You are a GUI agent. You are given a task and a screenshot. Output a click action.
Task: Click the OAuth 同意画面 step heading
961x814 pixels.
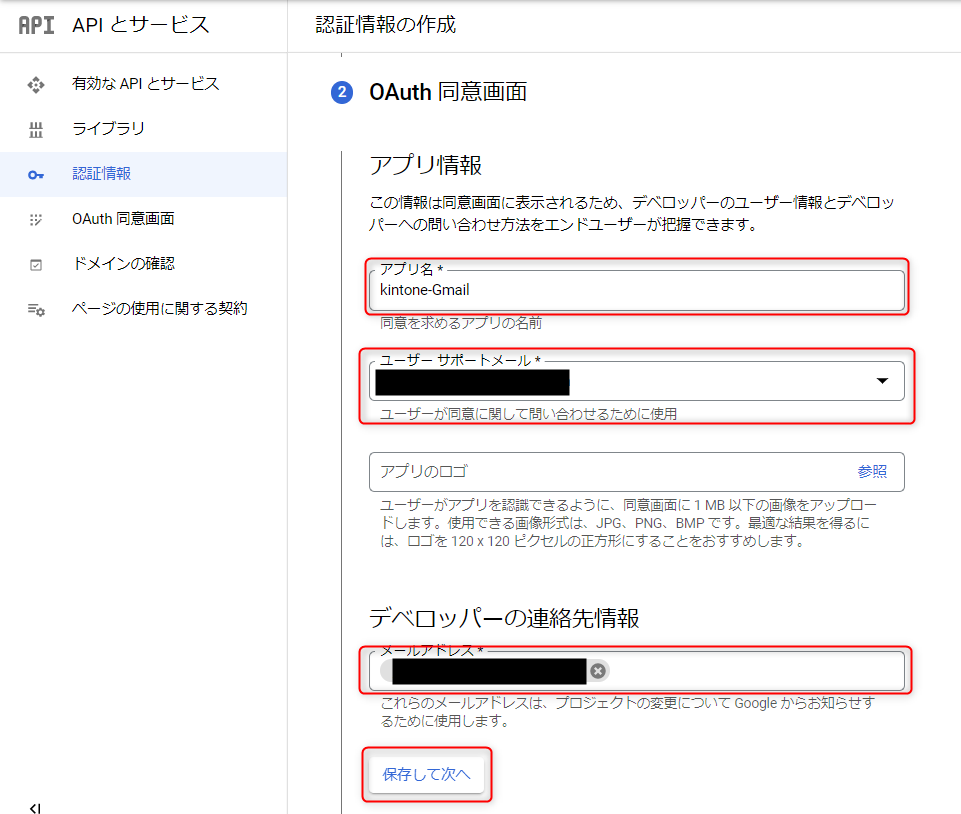coord(447,93)
